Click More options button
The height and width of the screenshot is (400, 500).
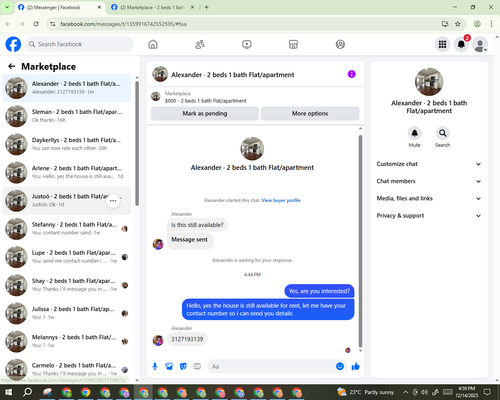tap(310, 113)
